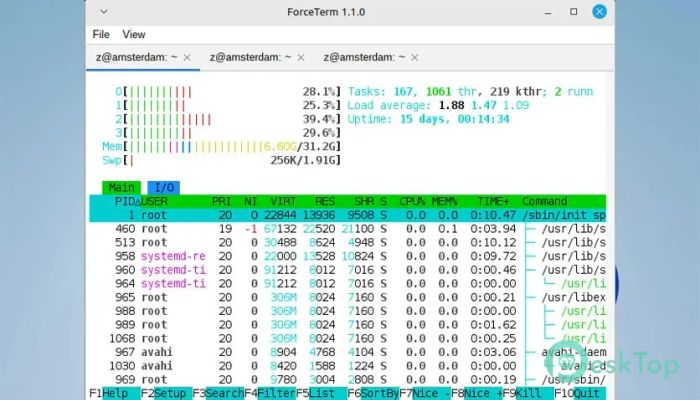Image resolution: width=700 pixels, height=400 pixels.
Task: Click the Swp usage meter bar
Action: (222, 160)
